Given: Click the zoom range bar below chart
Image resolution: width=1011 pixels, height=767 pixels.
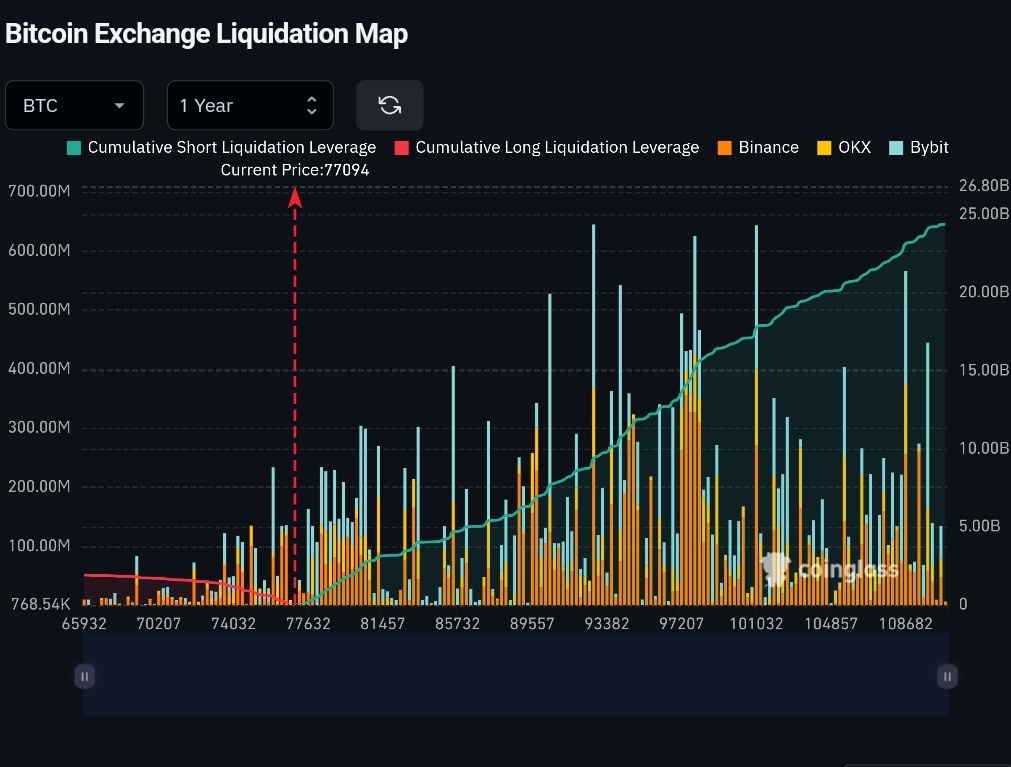Looking at the screenshot, I should click(516, 675).
